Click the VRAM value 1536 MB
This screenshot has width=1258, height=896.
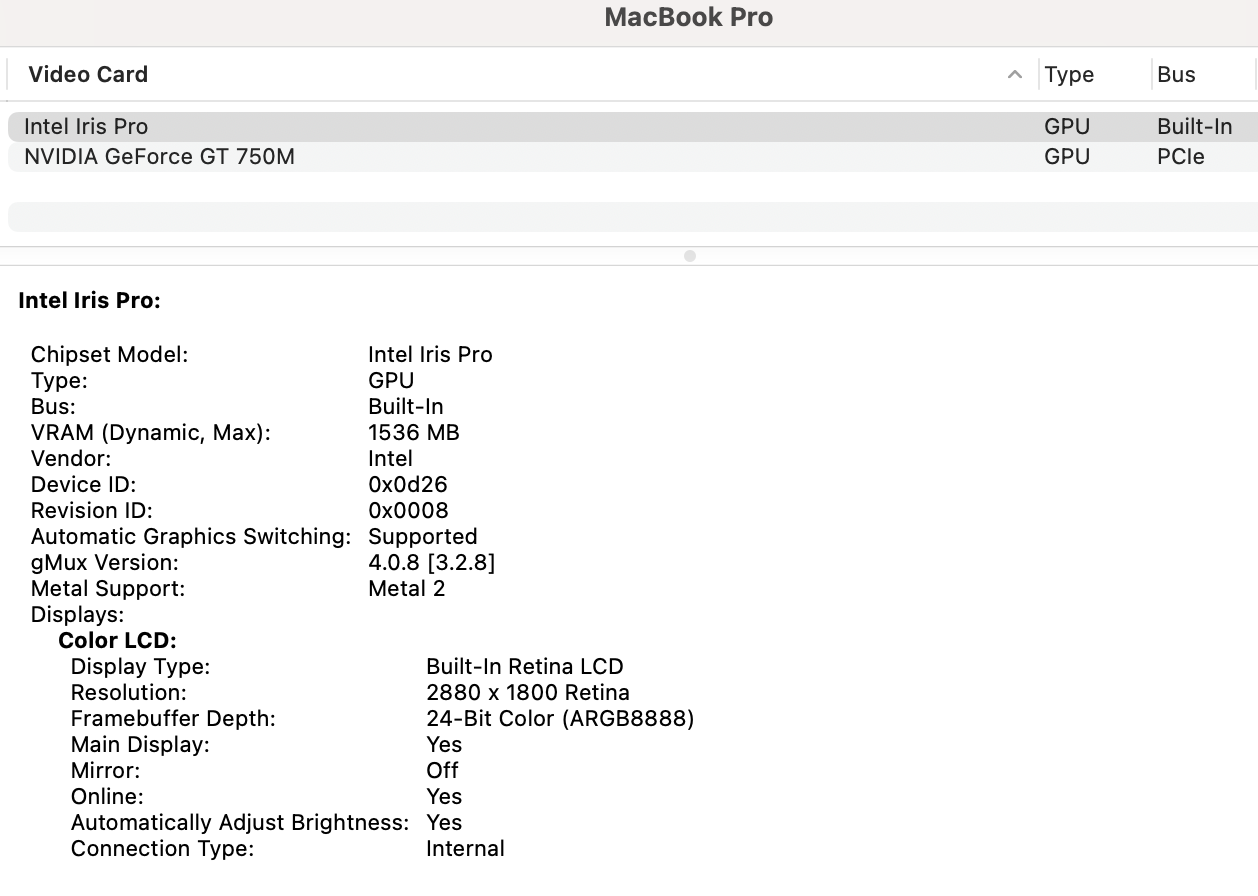coord(414,433)
